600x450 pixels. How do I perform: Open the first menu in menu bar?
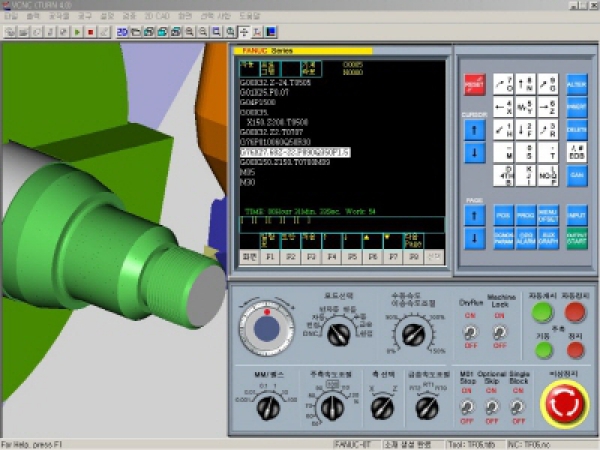tap(10, 17)
